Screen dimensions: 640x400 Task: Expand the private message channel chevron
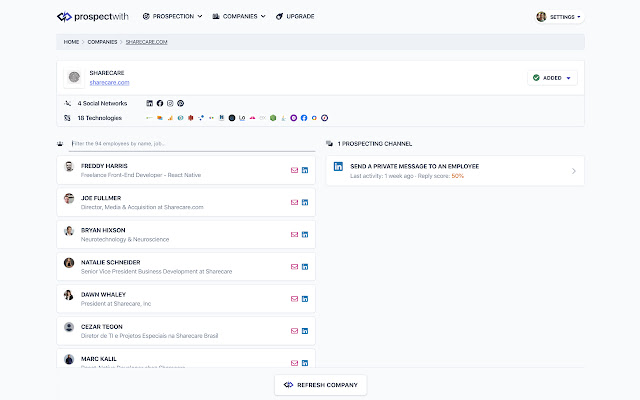pyautogui.click(x=573, y=171)
